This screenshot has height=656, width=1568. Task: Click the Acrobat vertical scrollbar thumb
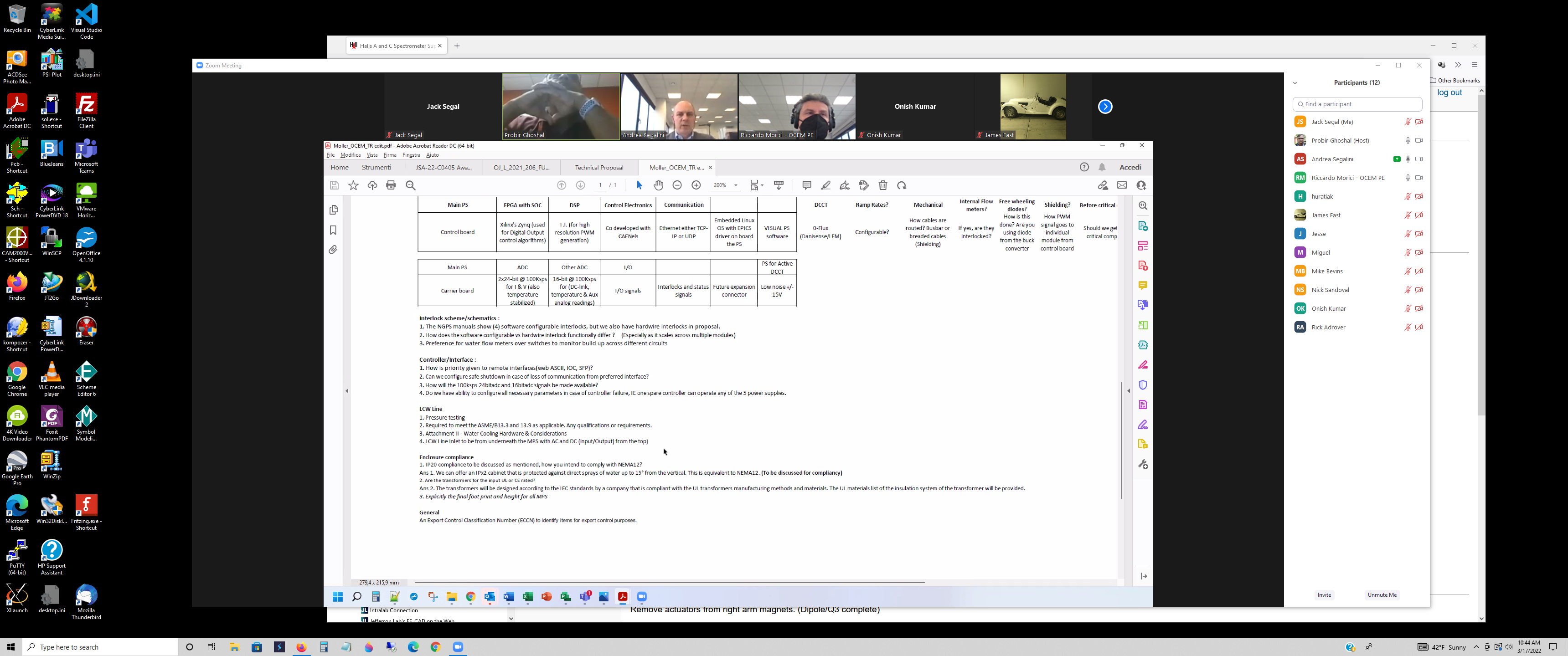(x=1121, y=441)
